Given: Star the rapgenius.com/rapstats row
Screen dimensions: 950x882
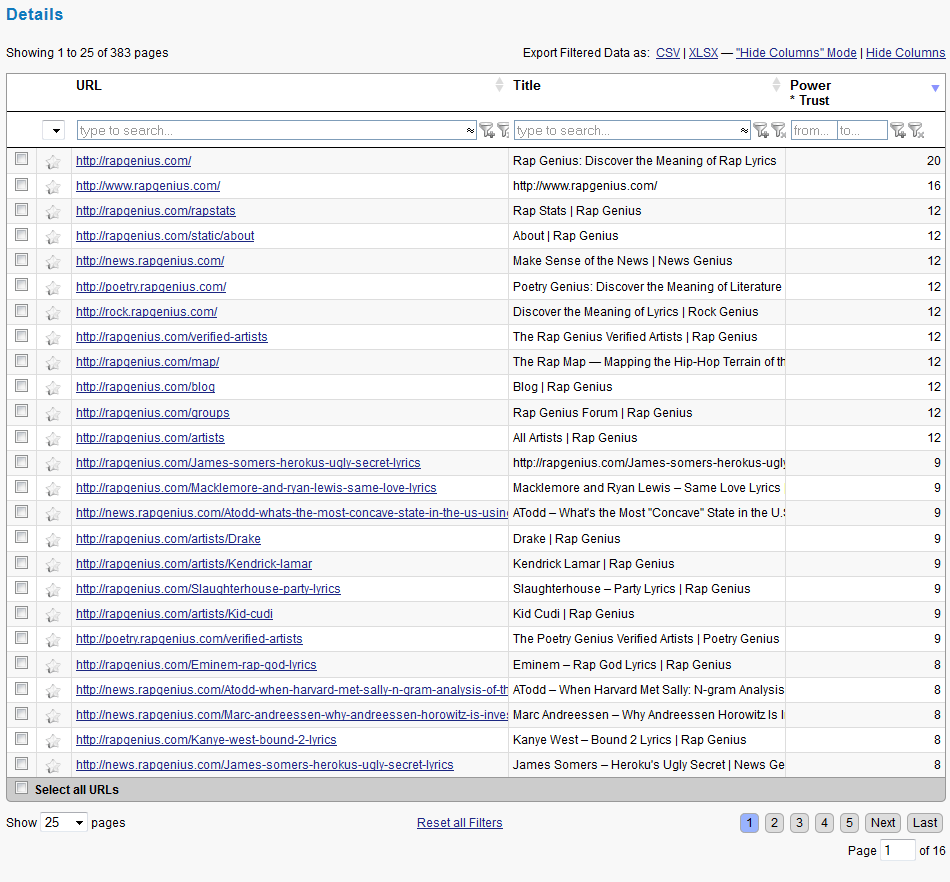Looking at the screenshot, I should click(53, 211).
